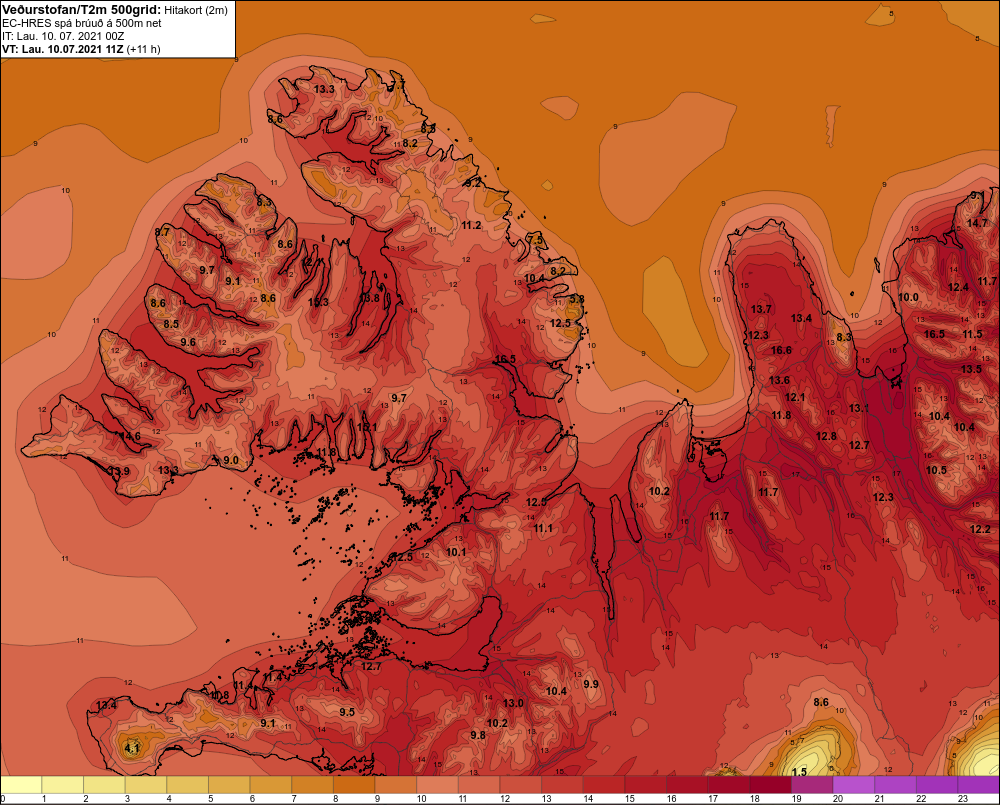Screen dimensions: 1000x805
Task: Select the legend swatch between 8 and 9
Action: (355, 785)
